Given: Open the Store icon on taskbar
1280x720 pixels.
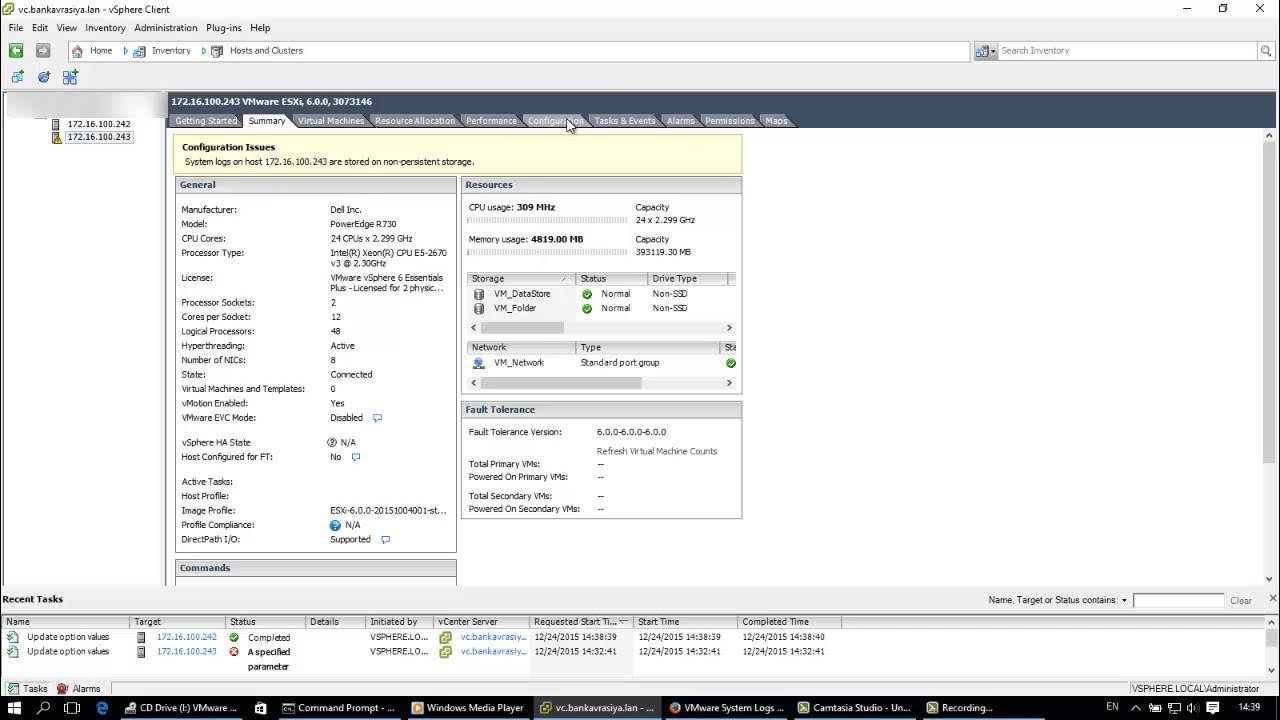Looking at the screenshot, I should pyautogui.click(x=260, y=708).
